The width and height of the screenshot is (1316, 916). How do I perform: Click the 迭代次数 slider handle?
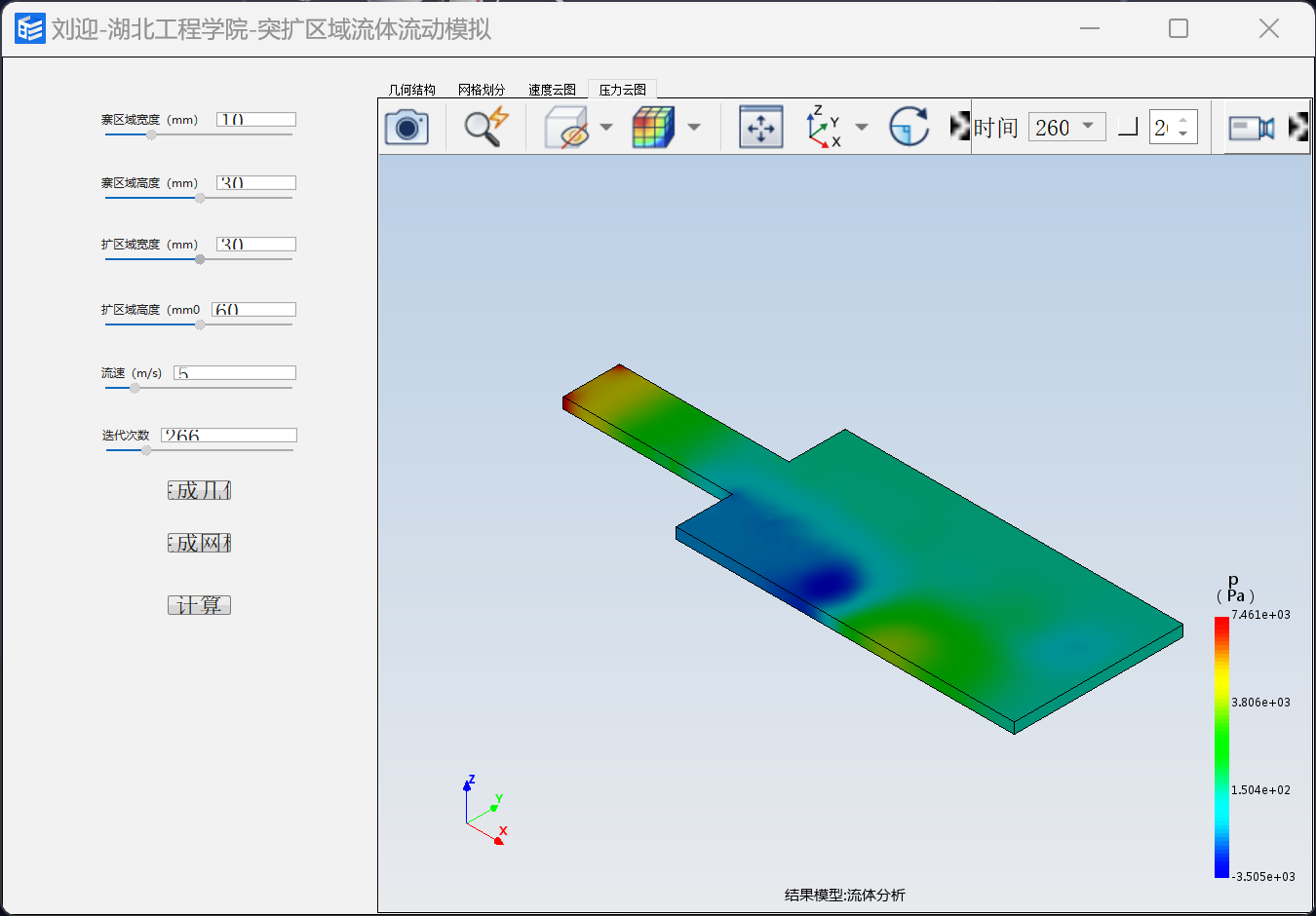(146, 450)
